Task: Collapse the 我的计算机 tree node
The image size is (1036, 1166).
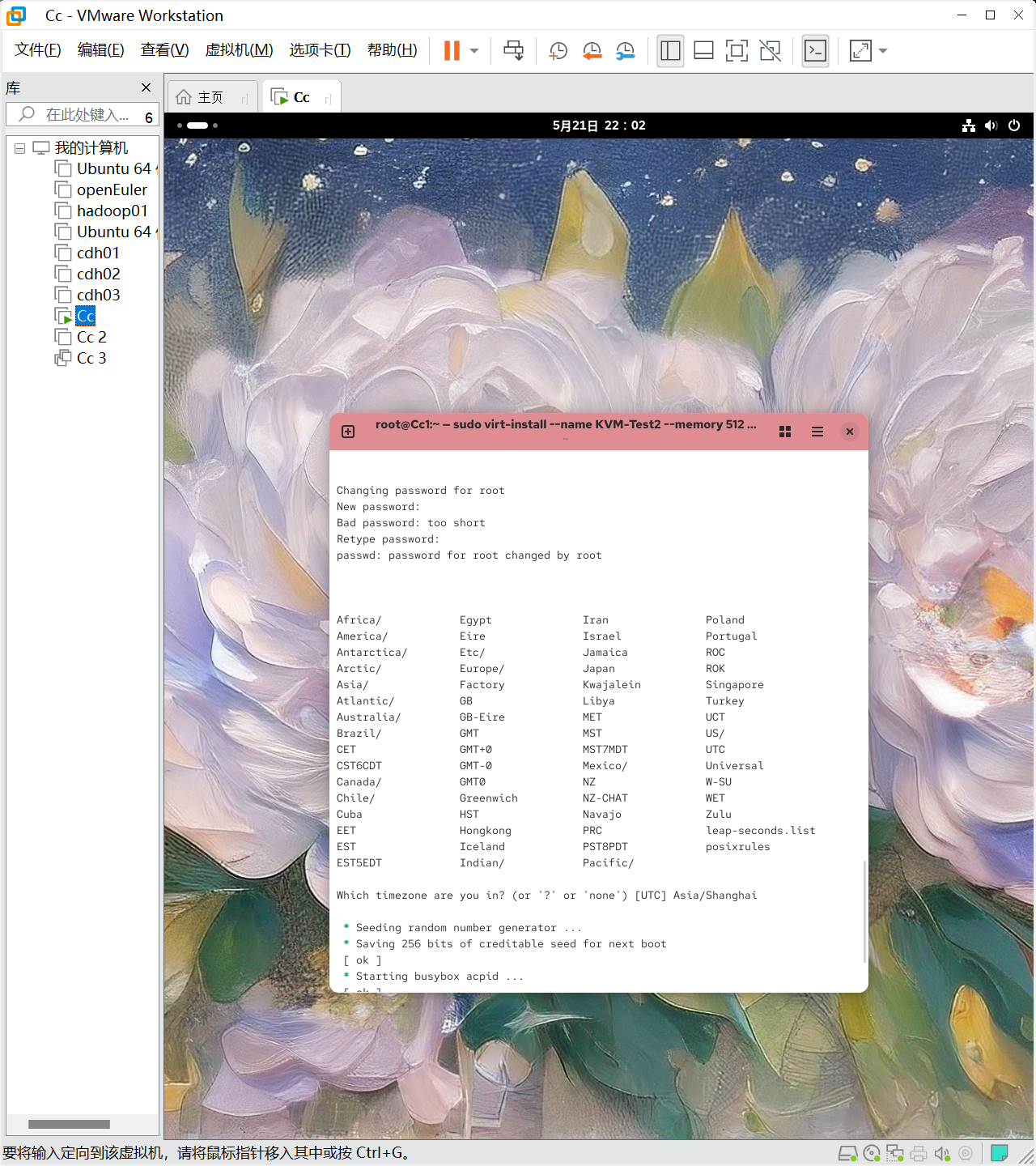Action: click(x=19, y=148)
